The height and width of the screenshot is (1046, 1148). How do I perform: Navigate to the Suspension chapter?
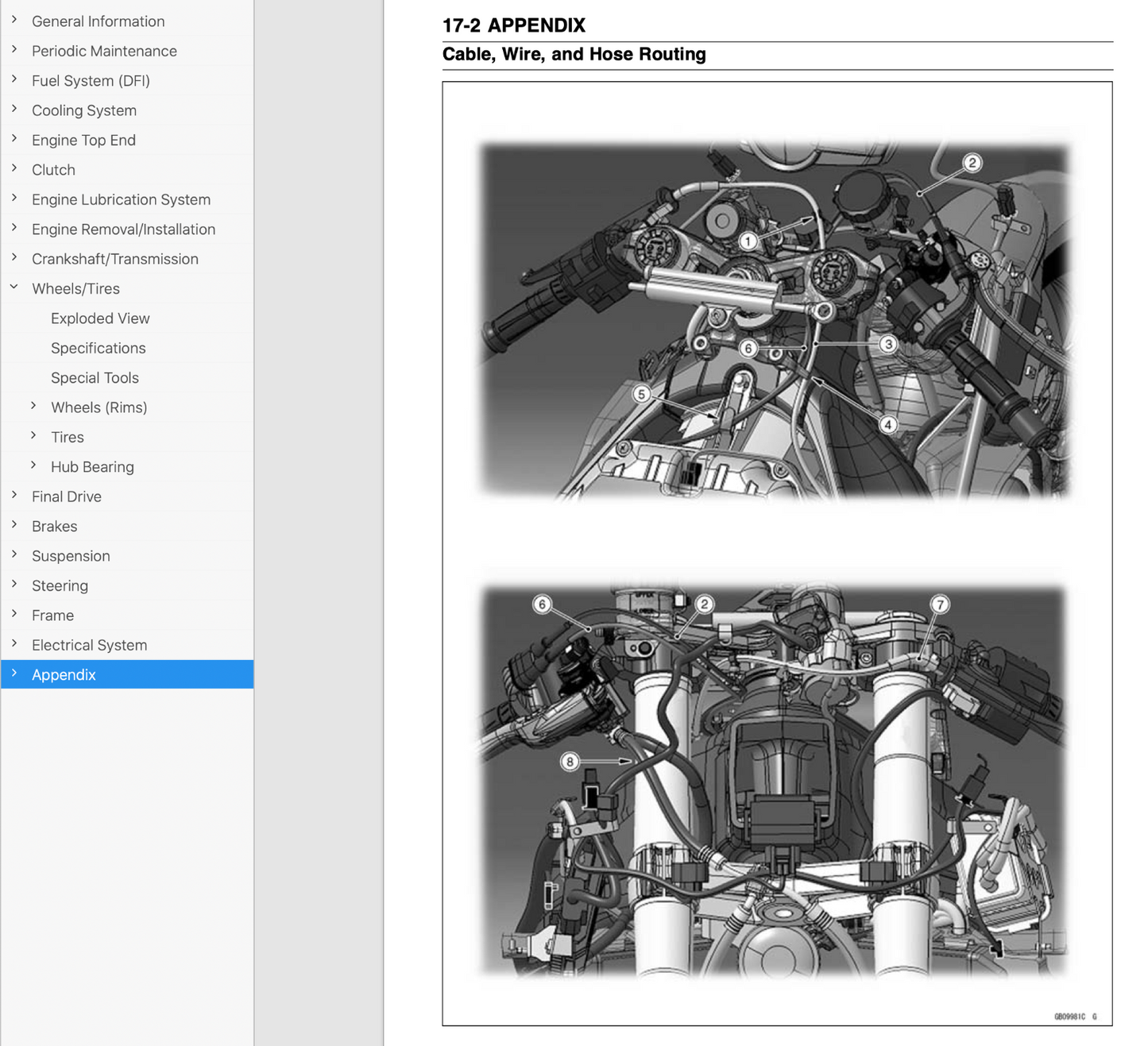[x=71, y=556]
